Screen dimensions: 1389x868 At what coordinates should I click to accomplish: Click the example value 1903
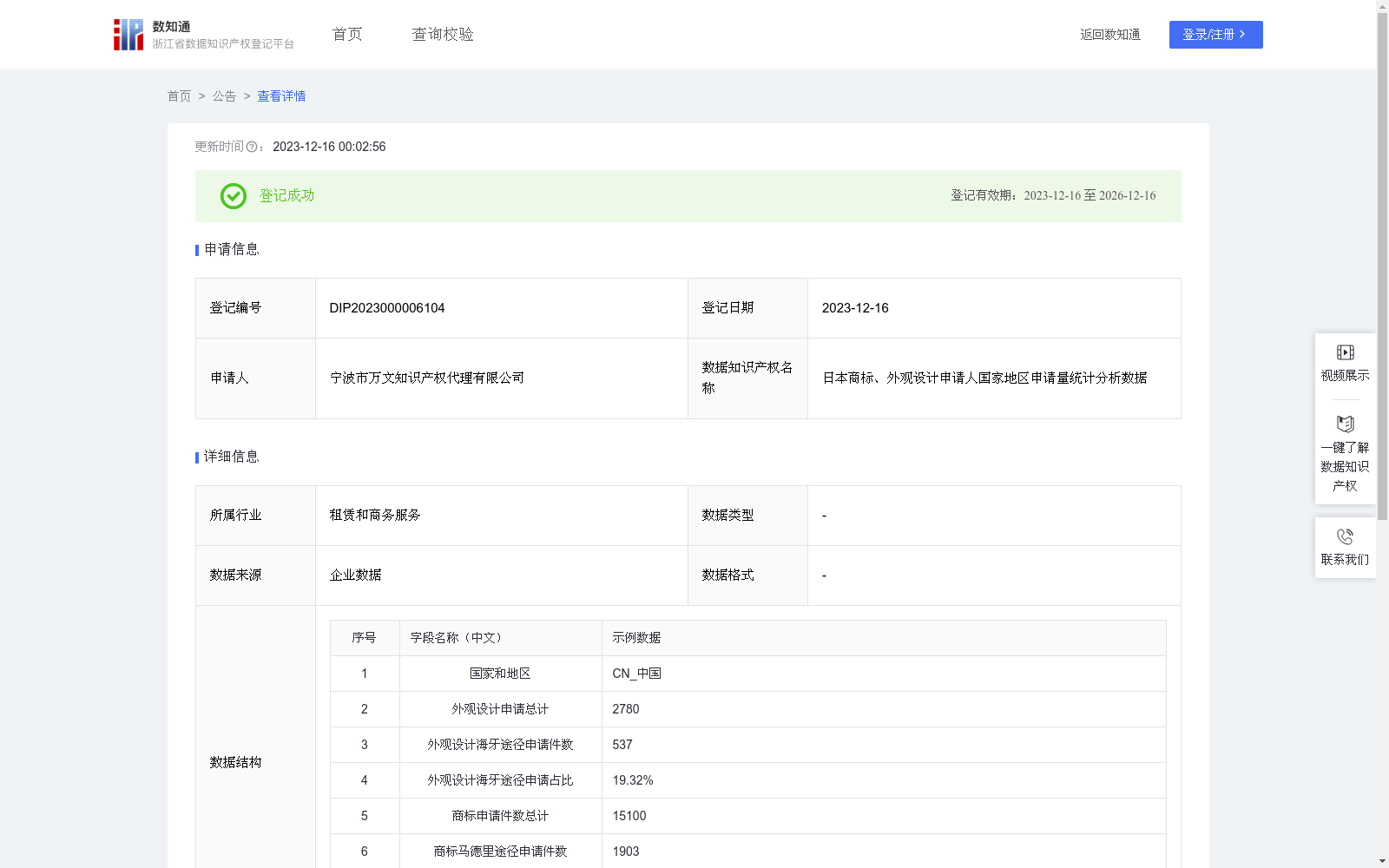[626, 852]
